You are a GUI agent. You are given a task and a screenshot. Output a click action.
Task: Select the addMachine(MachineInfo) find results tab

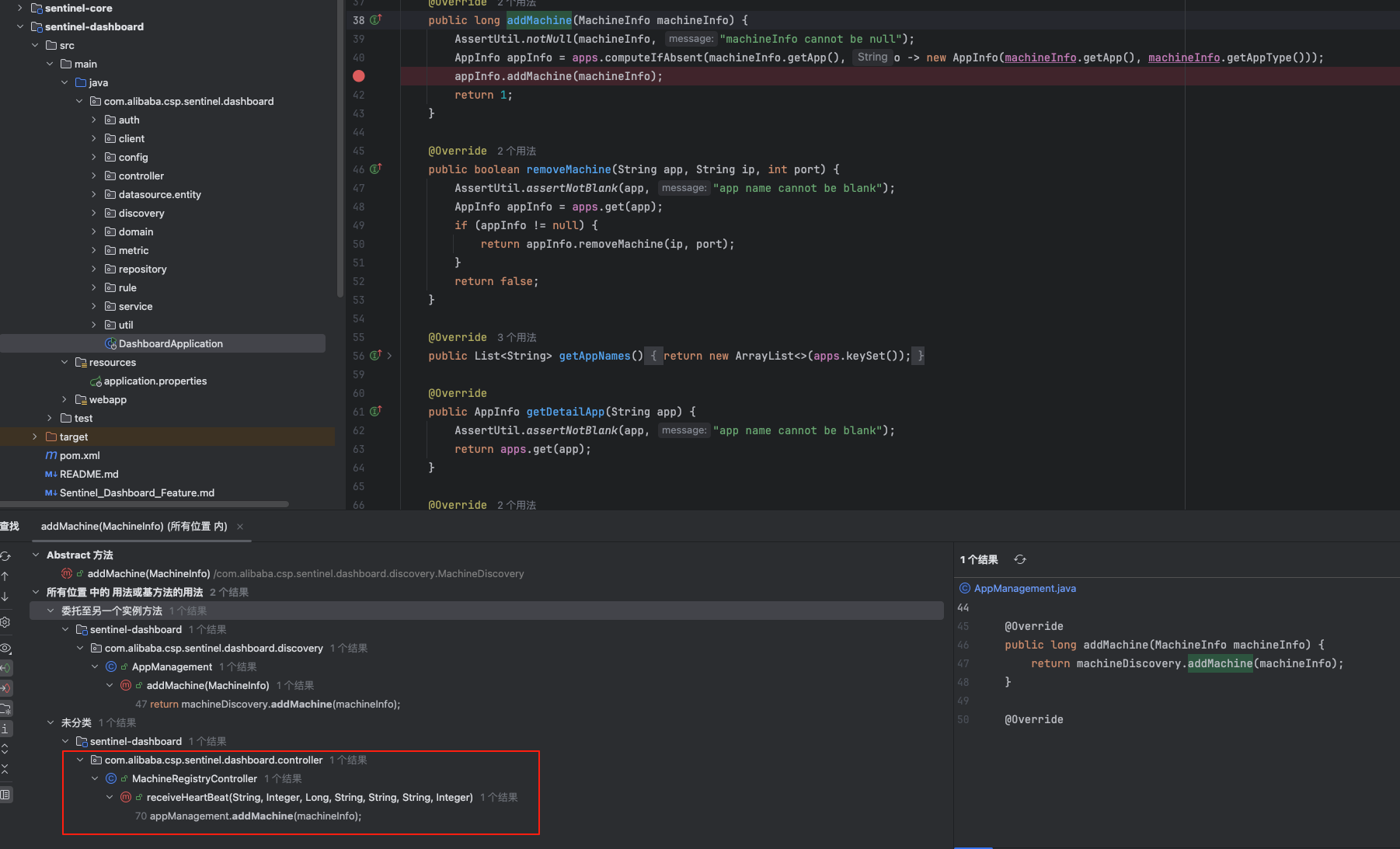(134, 527)
